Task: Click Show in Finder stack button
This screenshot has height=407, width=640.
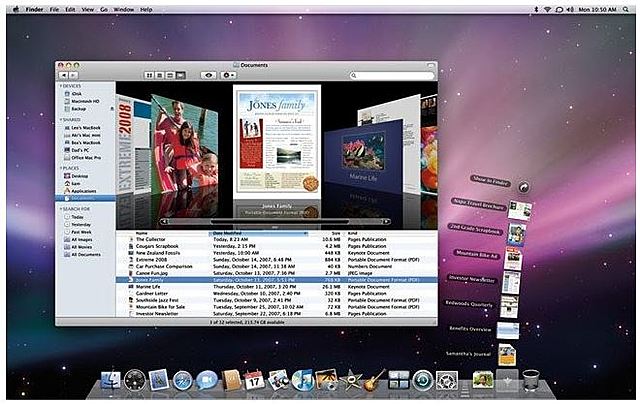Action: click(x=523, y=187)
